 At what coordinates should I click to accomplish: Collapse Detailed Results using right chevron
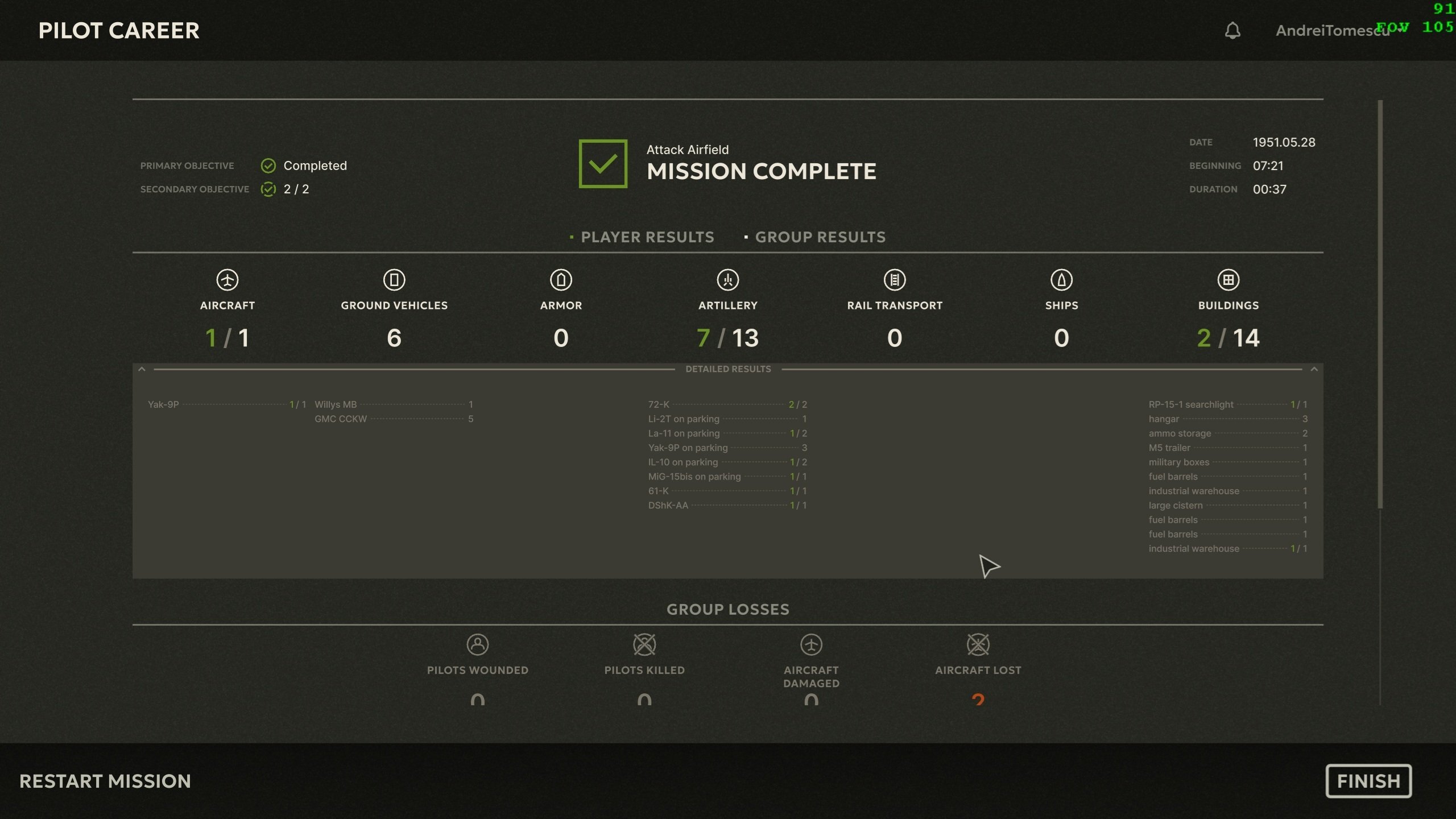[x=1314, y=369]
